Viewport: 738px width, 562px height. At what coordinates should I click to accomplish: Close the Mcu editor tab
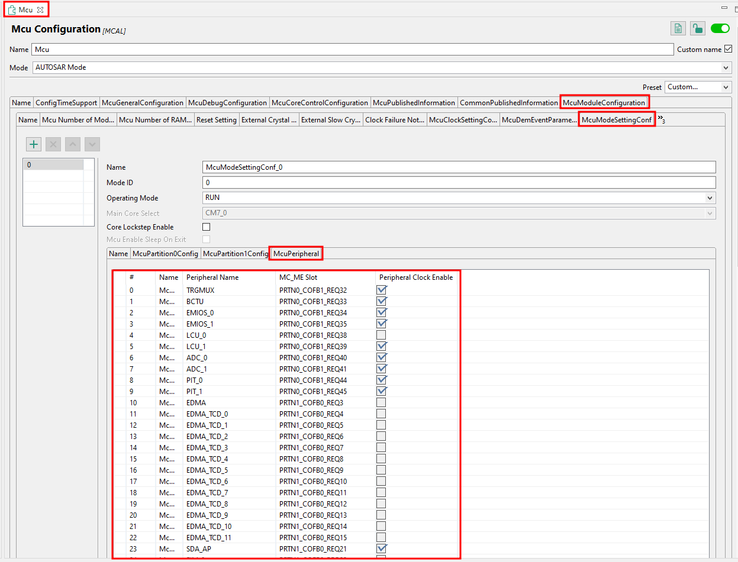(x=40, y=9)
